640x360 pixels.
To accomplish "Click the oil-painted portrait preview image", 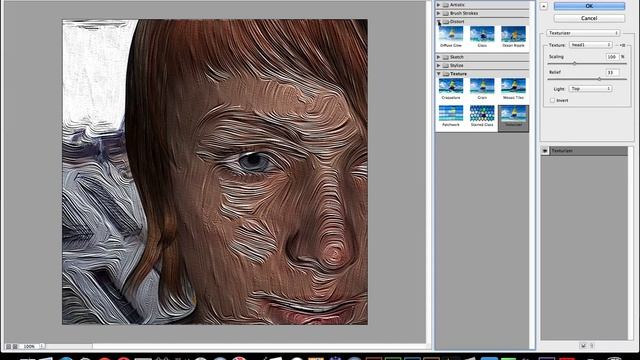I will (x=215, y=172).
